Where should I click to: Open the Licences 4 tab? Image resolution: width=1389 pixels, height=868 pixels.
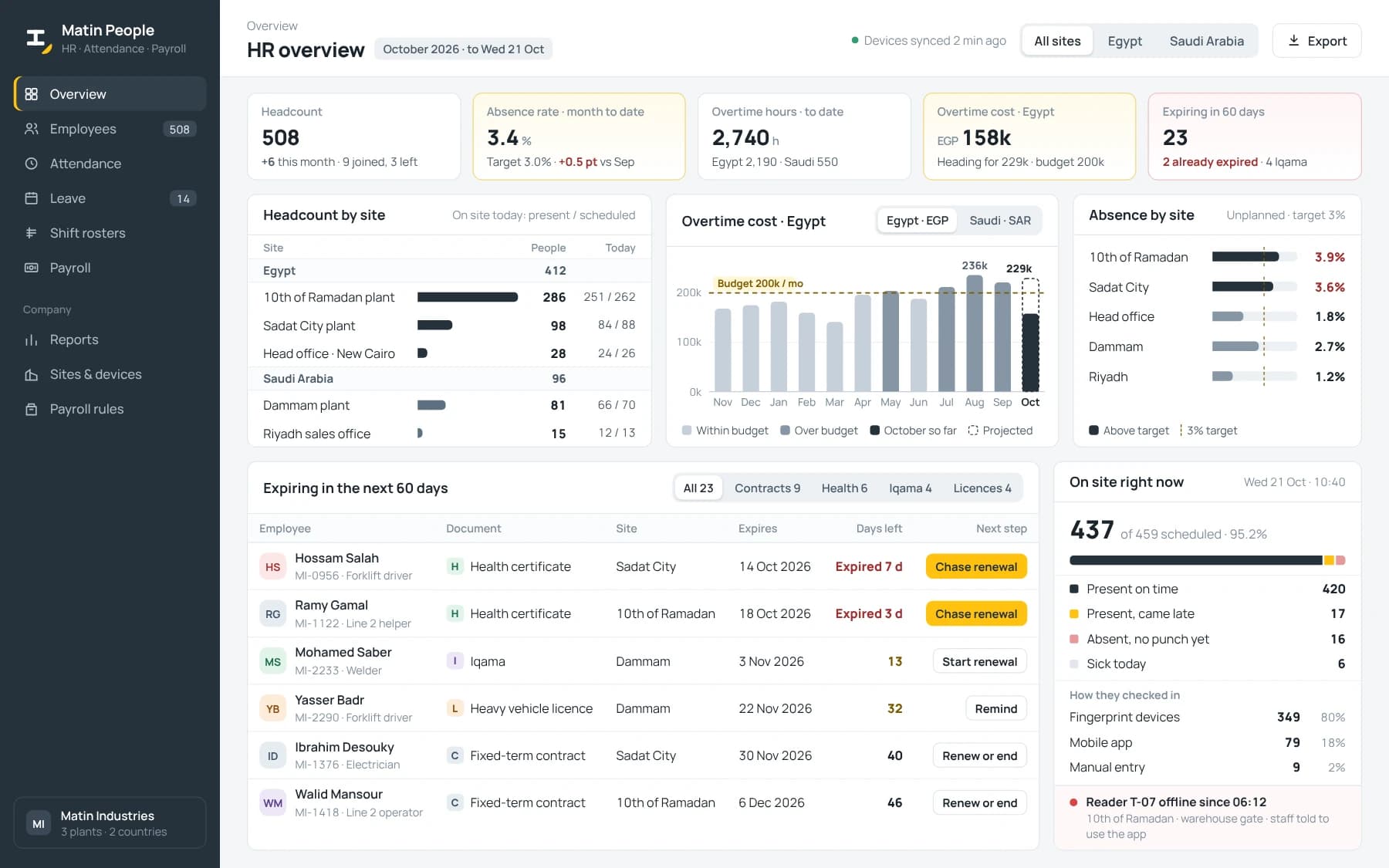[x=982, y=488]
